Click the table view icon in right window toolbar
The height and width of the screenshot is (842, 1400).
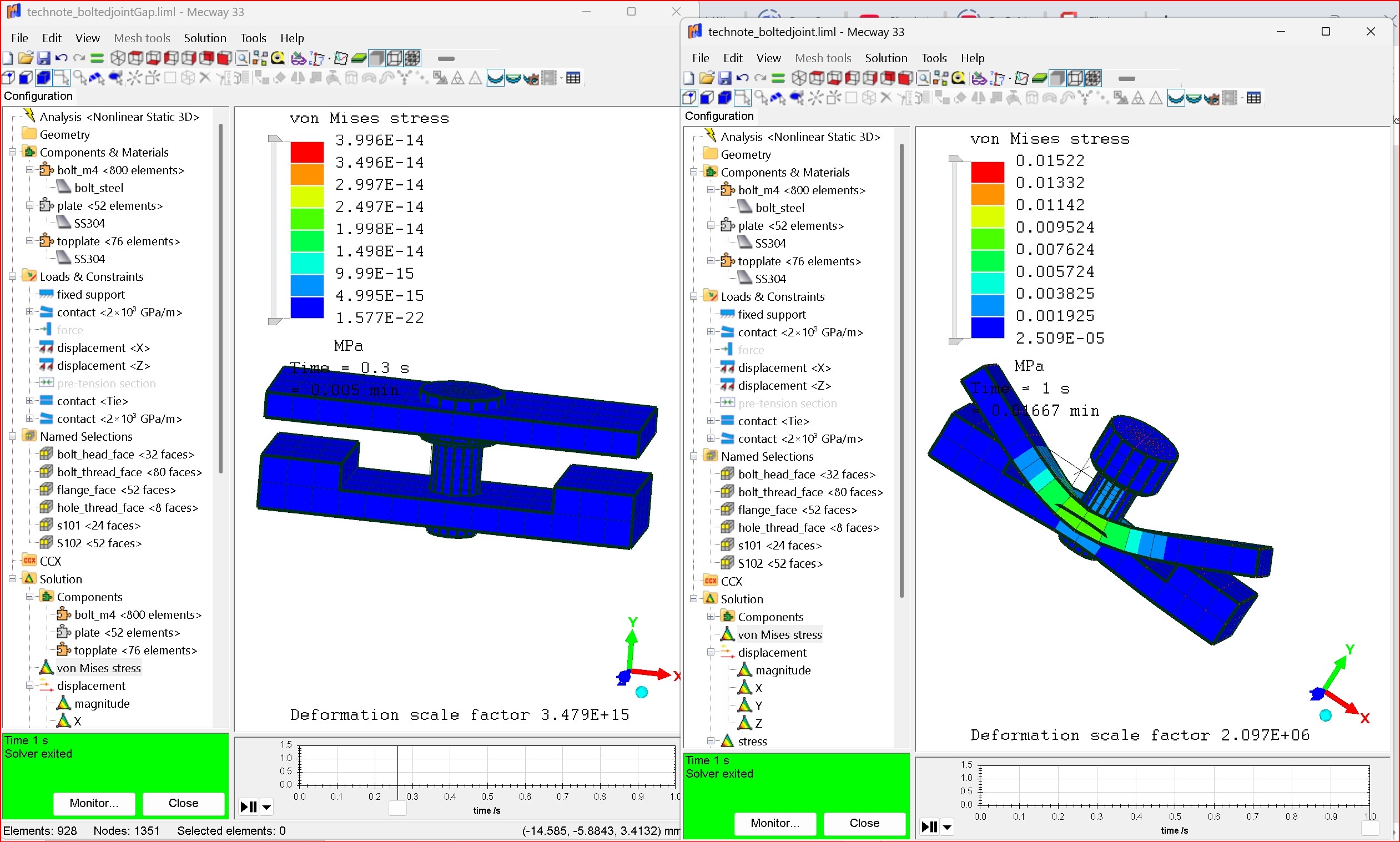tap(1253, 98)
